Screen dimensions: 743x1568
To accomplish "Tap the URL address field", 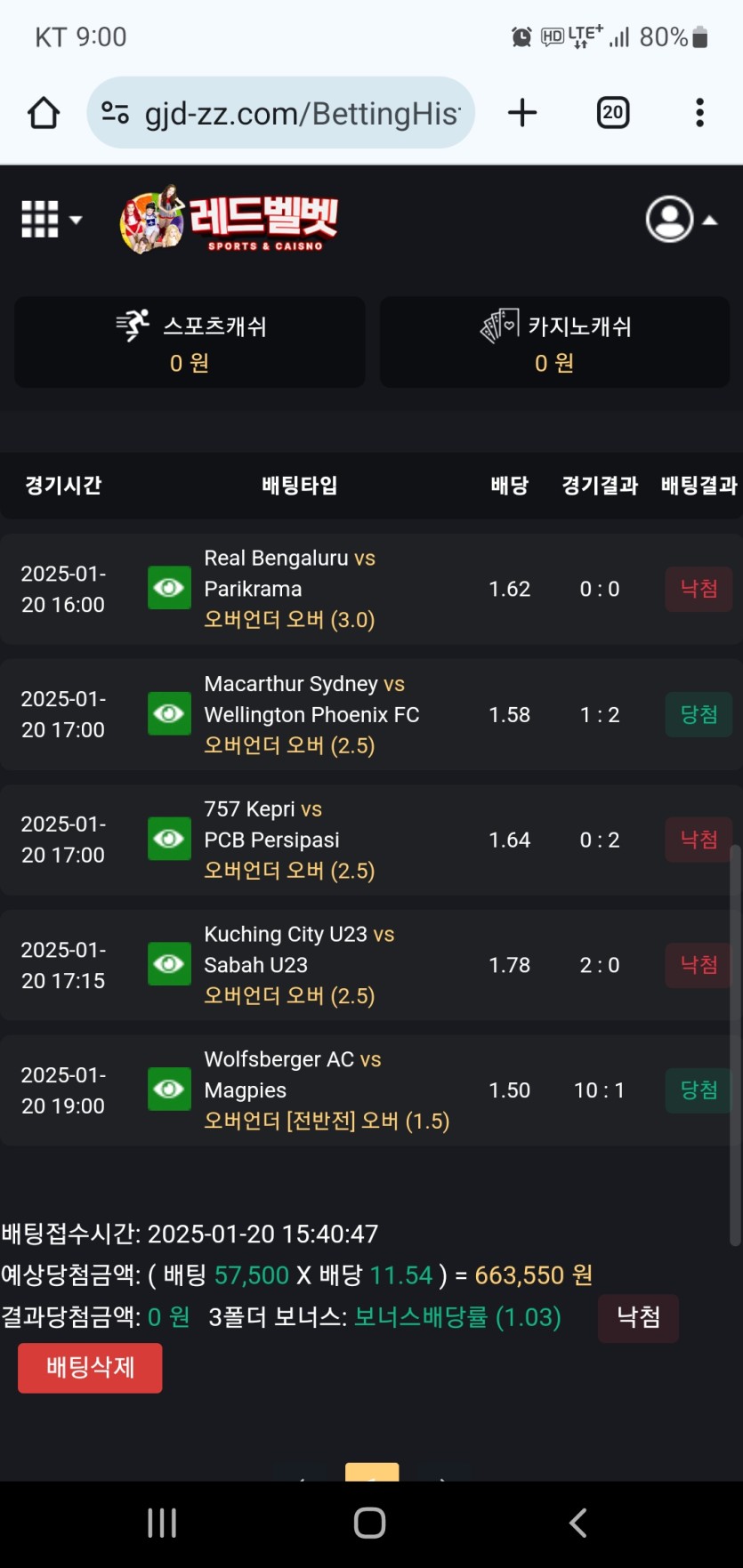I will point(303,113).
